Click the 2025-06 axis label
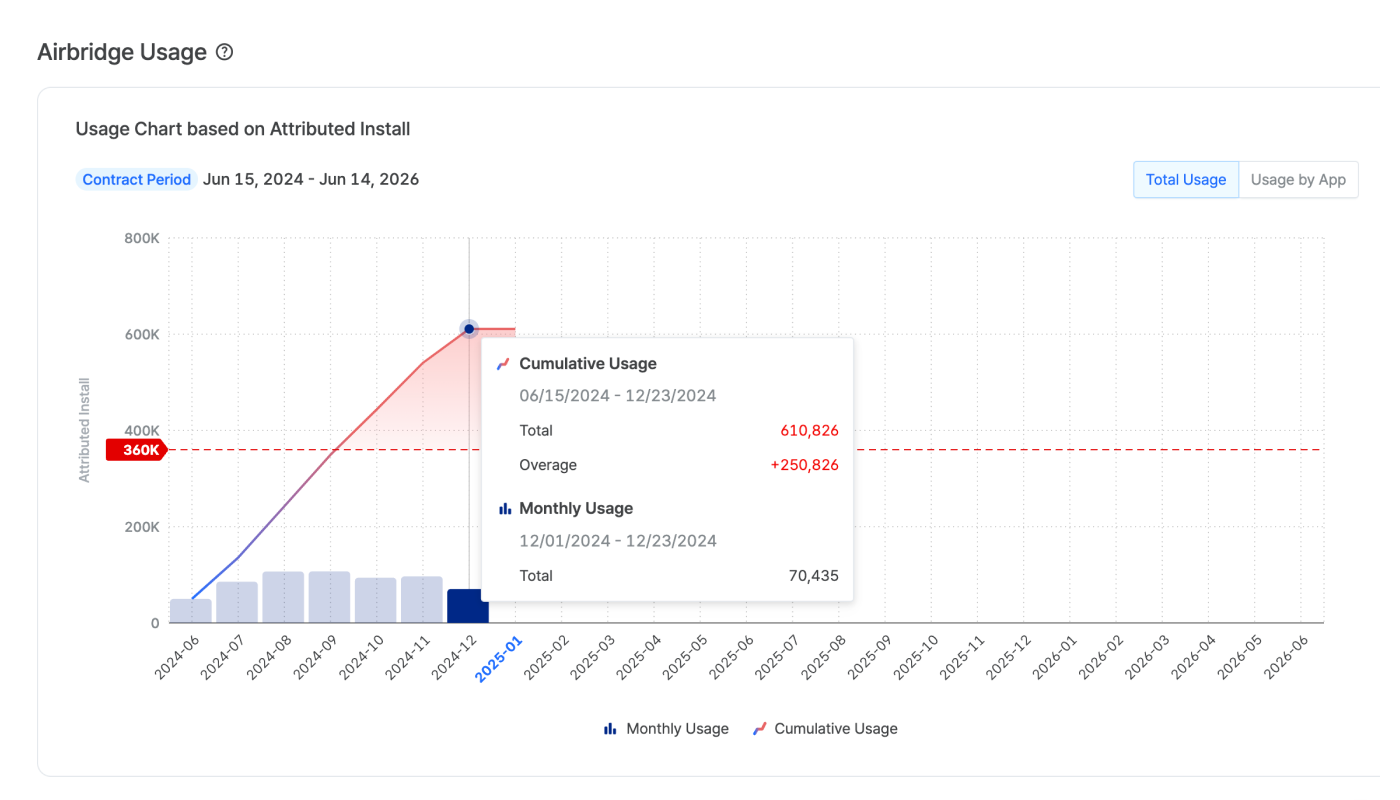 point(729,658)
